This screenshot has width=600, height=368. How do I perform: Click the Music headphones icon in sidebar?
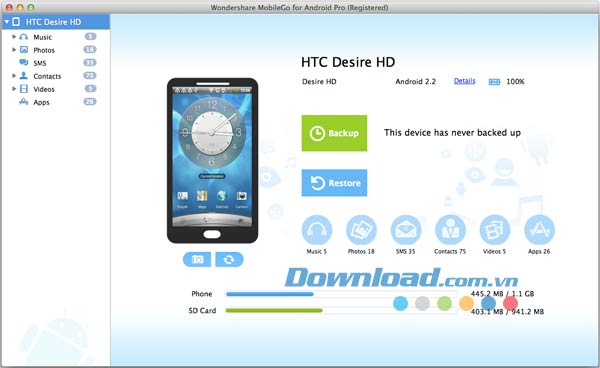pos(24,37)
